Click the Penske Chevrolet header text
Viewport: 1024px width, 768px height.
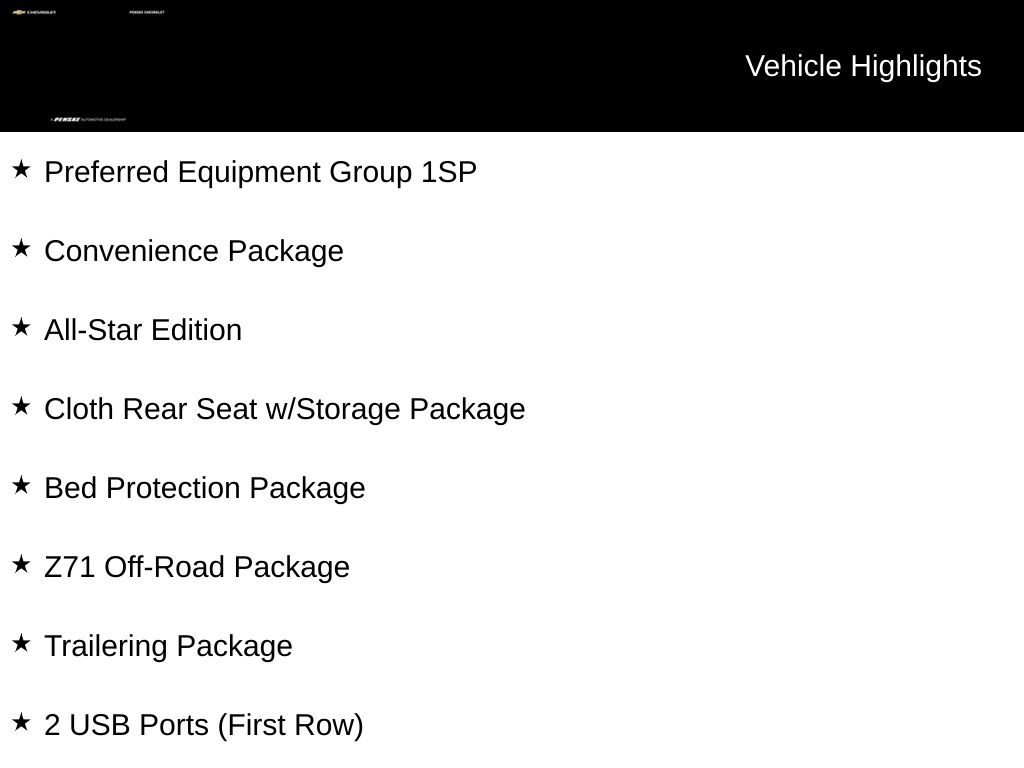click(147, 12)
